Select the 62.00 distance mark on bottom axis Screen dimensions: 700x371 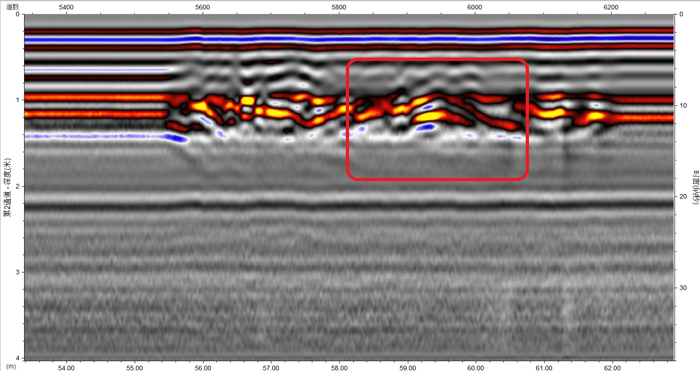[612, 367]
